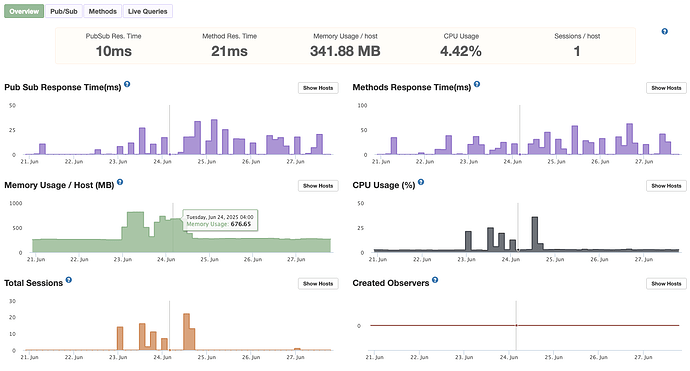Switch to the Overview tab
The height and width of the screenshot is (371, 690).
(24, 11)
